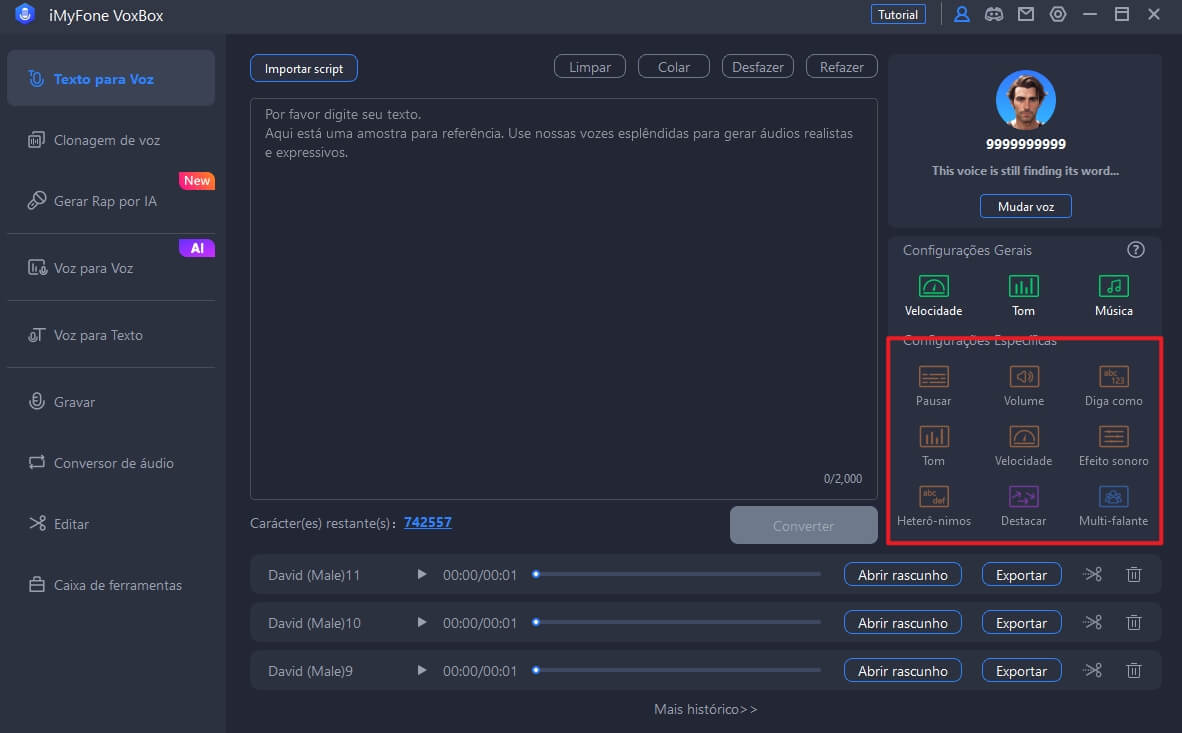
Task: Open Caixa de ferramentas section
Action: coord(111,585)
